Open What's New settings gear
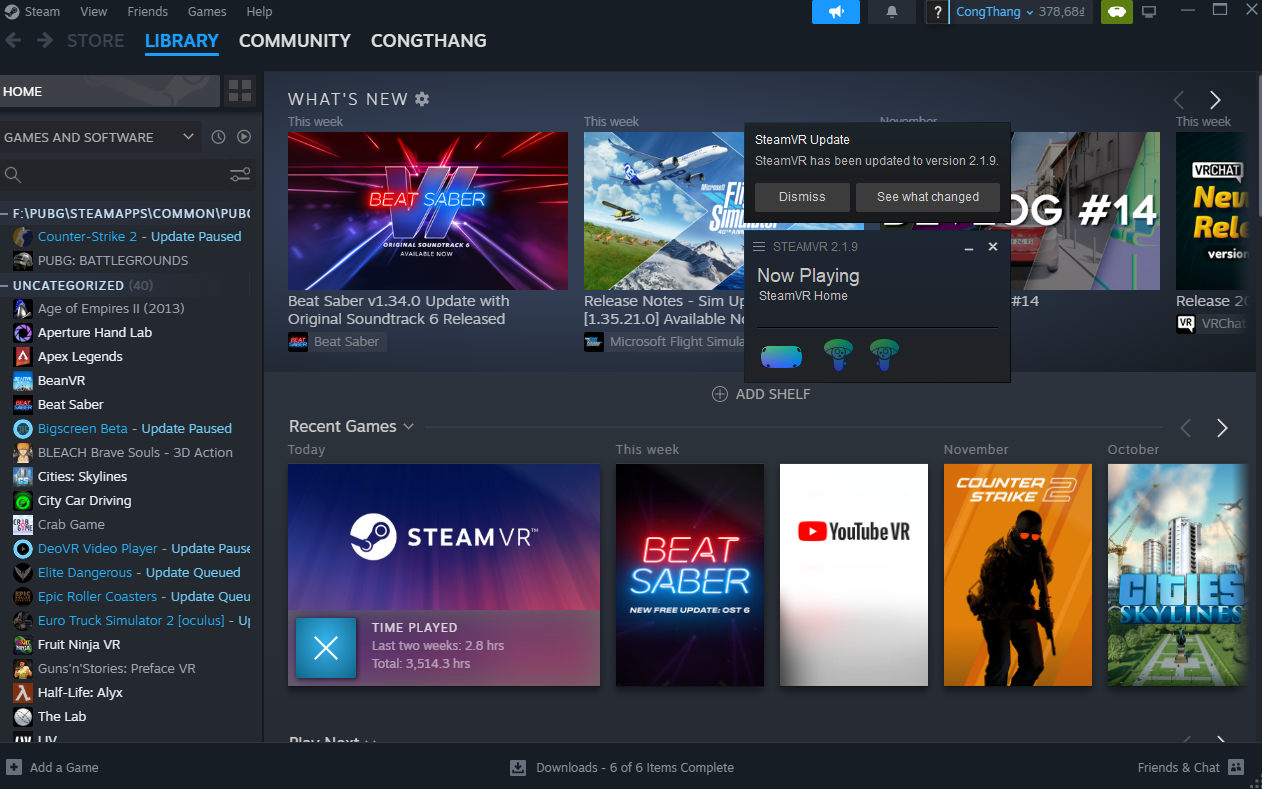1262x789 pixels. [x=422, y=99]
